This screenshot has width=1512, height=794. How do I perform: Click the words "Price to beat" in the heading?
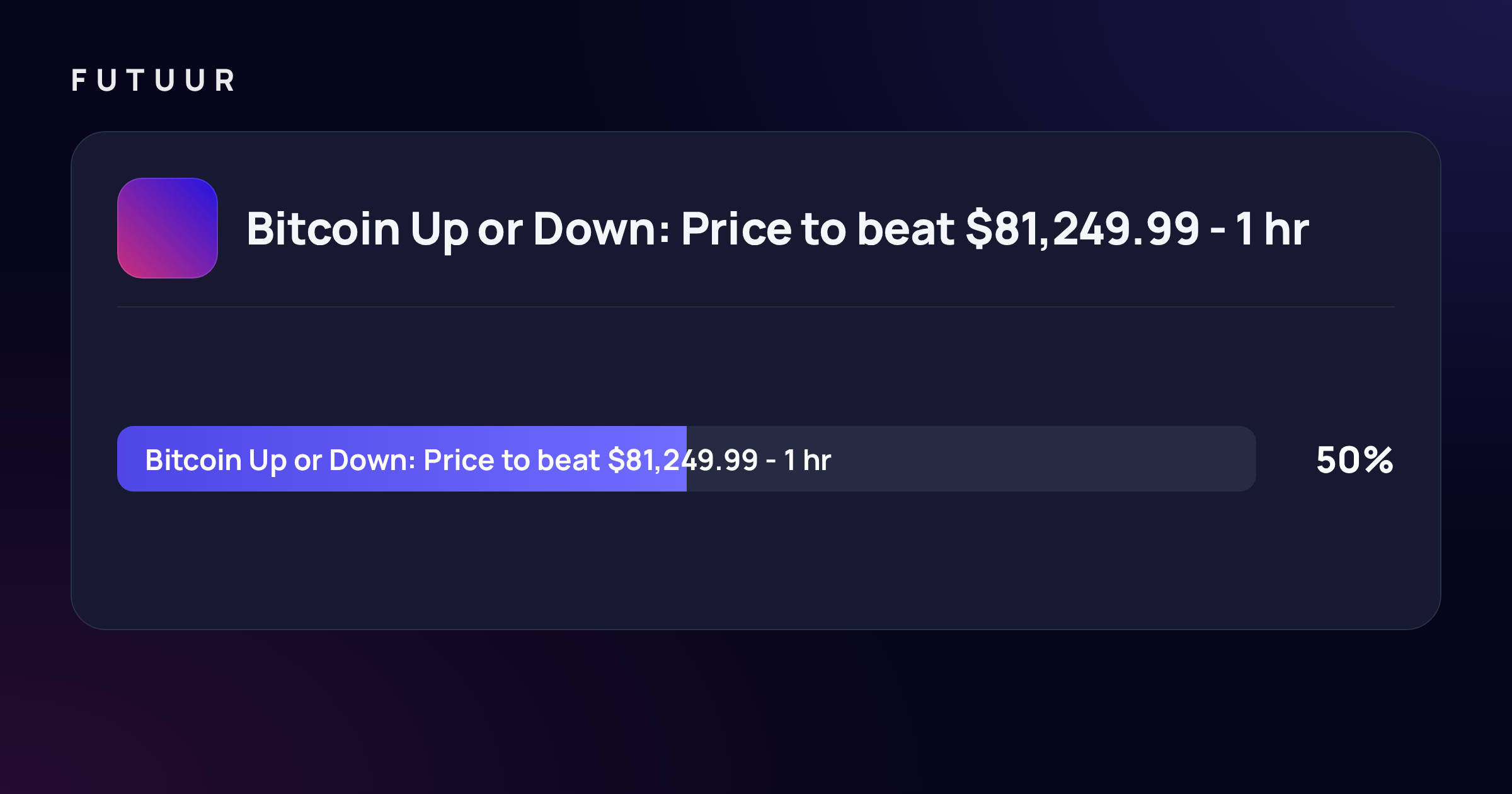(x=818, y=229)
